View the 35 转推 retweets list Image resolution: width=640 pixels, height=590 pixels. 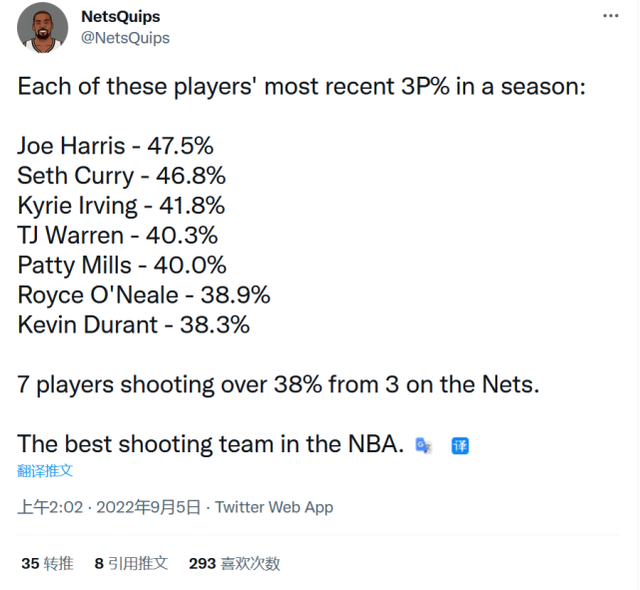[47, 563]
